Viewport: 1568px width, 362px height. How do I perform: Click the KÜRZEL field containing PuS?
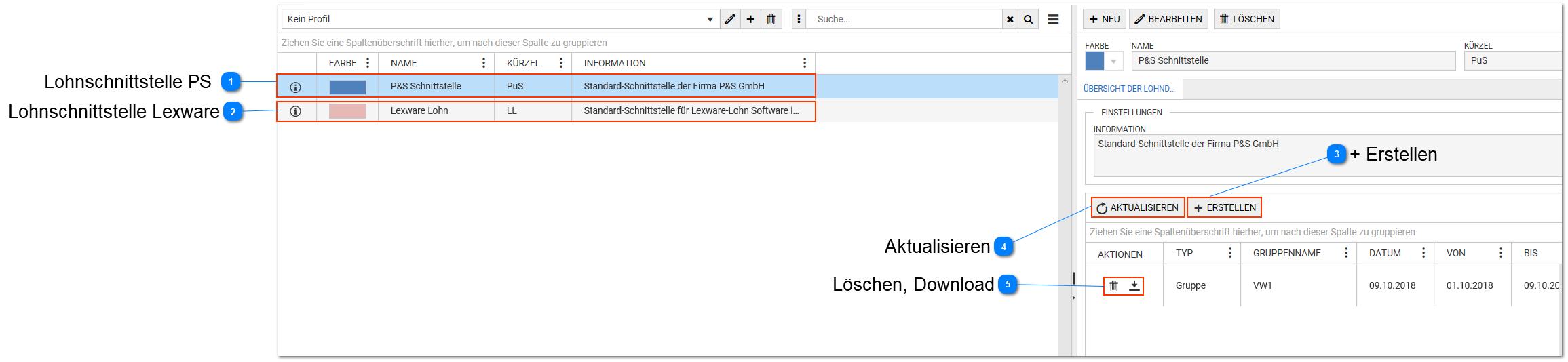point(1512,61)
